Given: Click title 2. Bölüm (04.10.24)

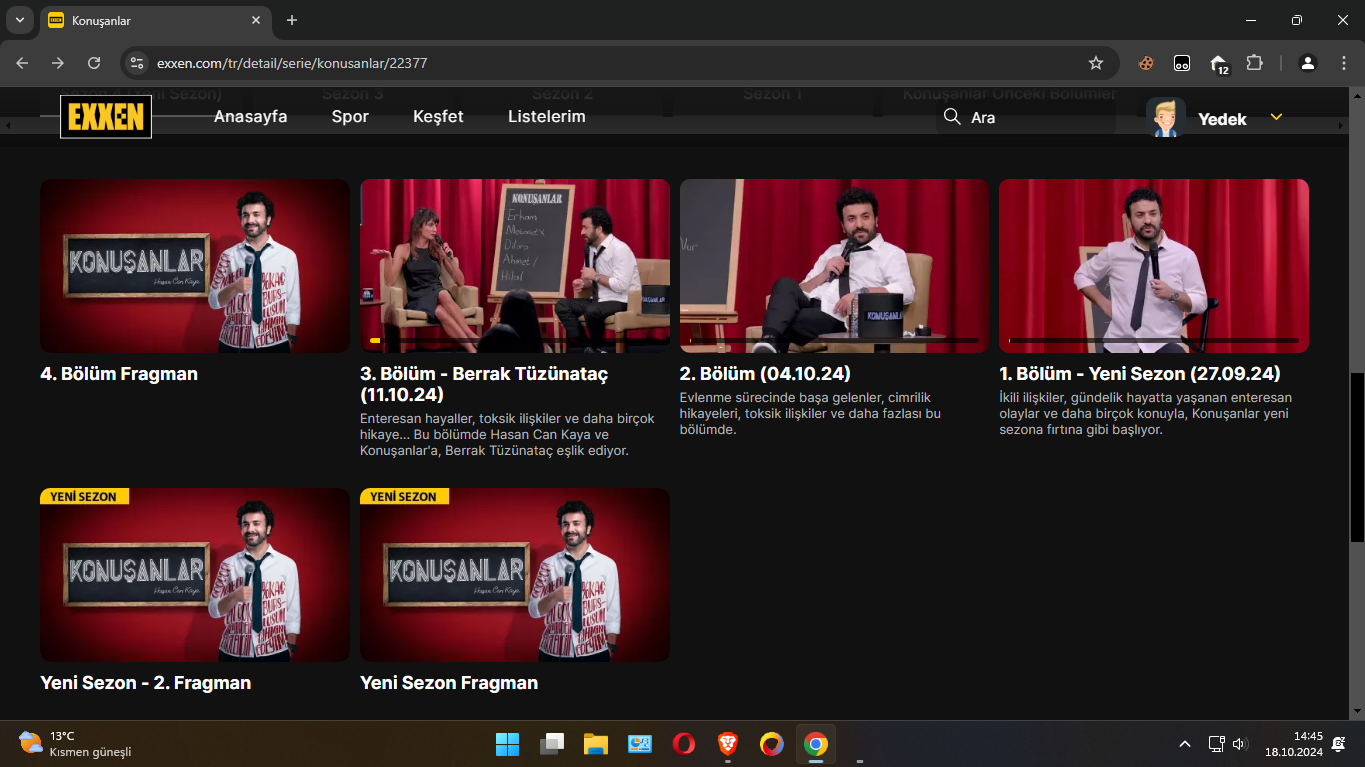Looking at the screenshot, I should point(765,374).
